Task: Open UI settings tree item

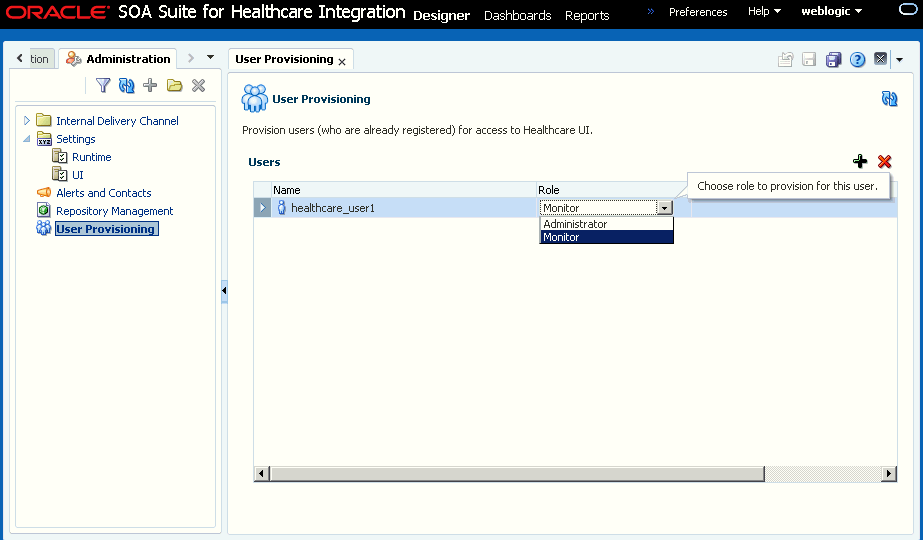Action: (78, 175)
